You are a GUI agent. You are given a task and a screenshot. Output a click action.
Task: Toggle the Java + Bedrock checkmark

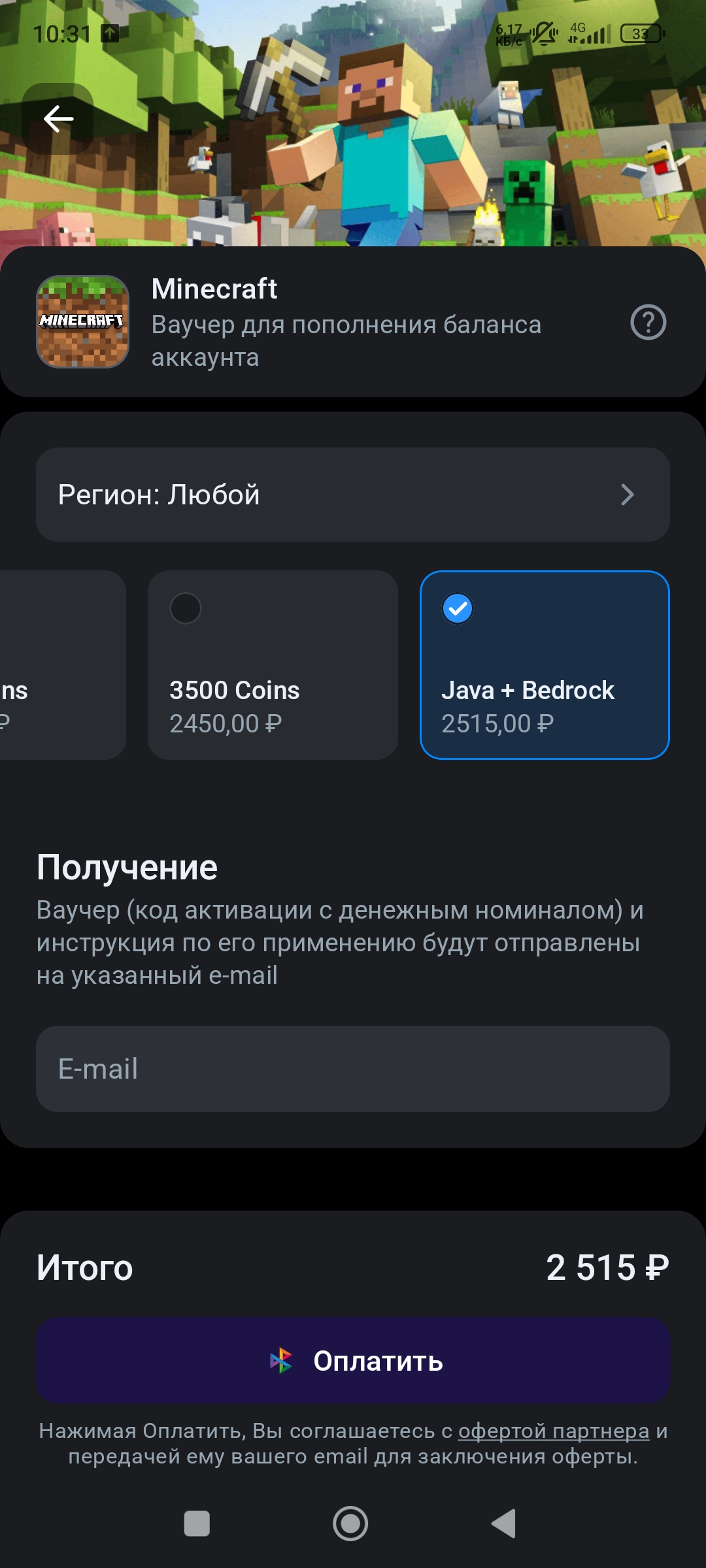click(458, 608)
